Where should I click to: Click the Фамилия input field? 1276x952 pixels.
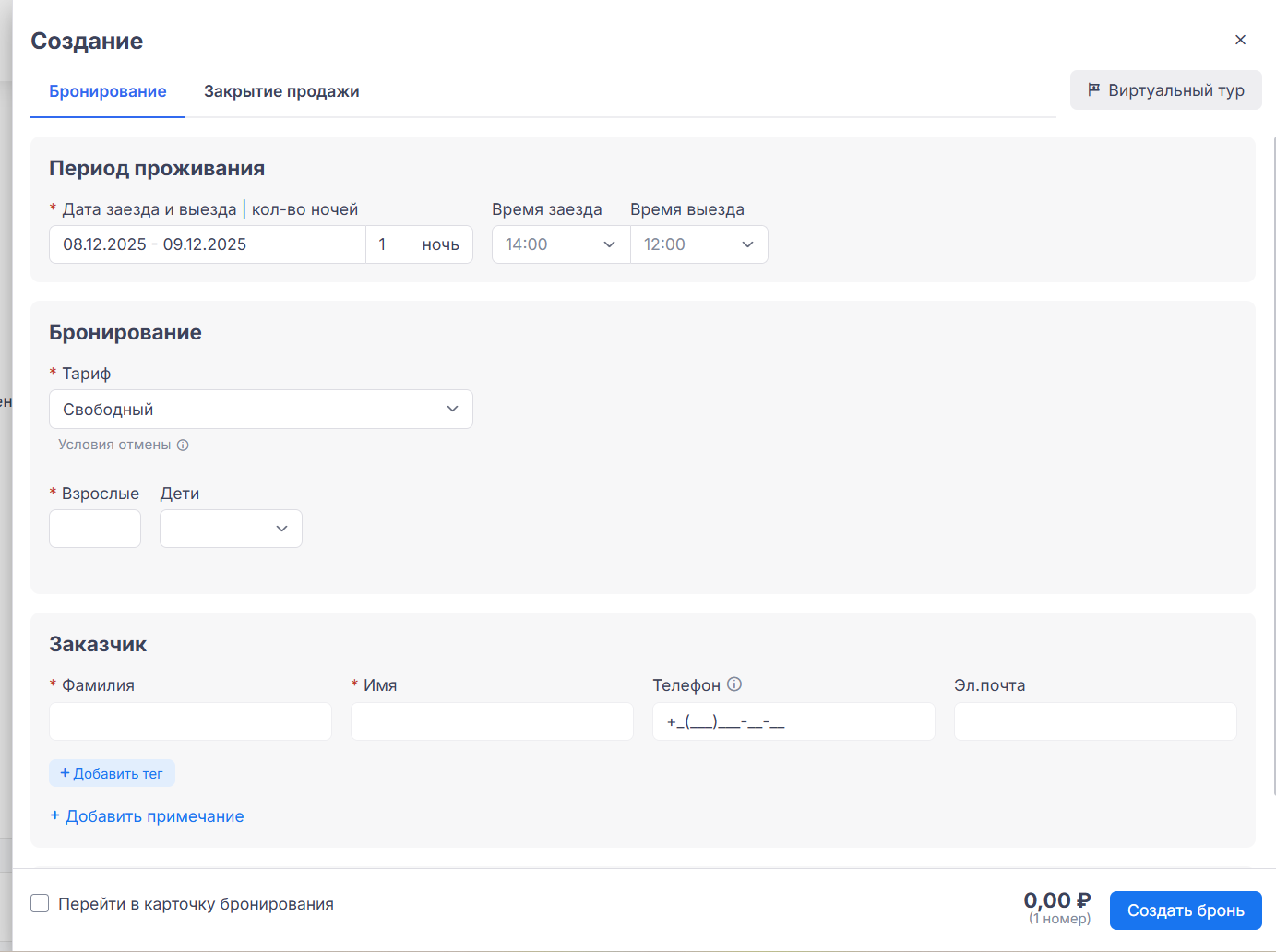click(x=190, y=721)
